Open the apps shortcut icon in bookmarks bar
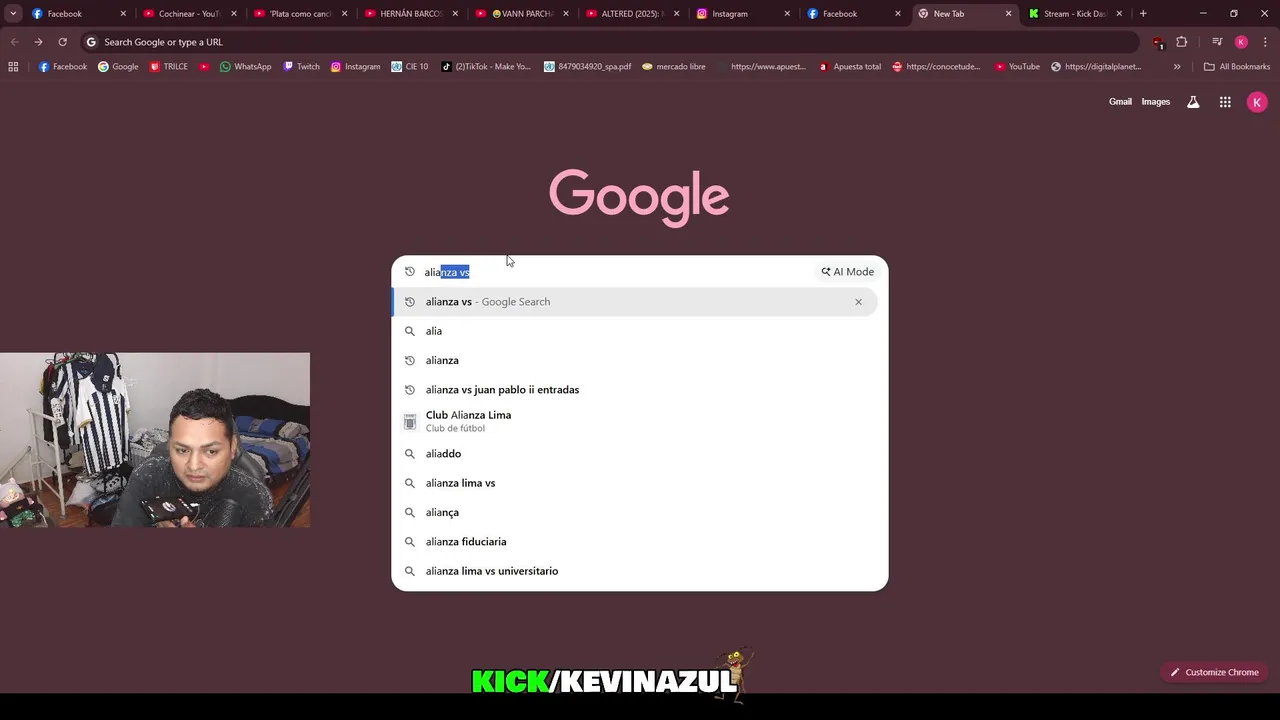 coord(13,67)
